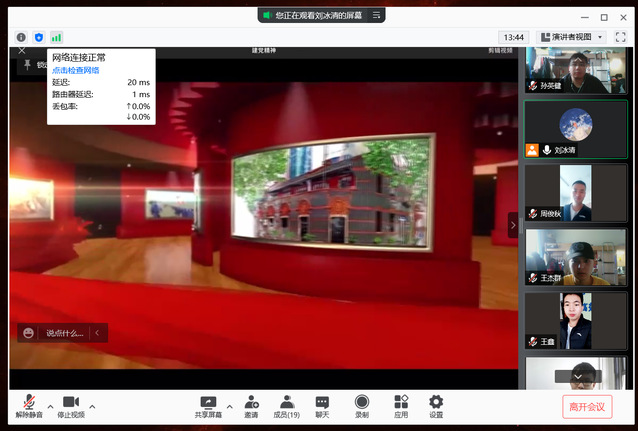Open the 共享屏幕 share screen icon
Image resolution: width=638 pixels, height=431 pixels.
[208, 403]
